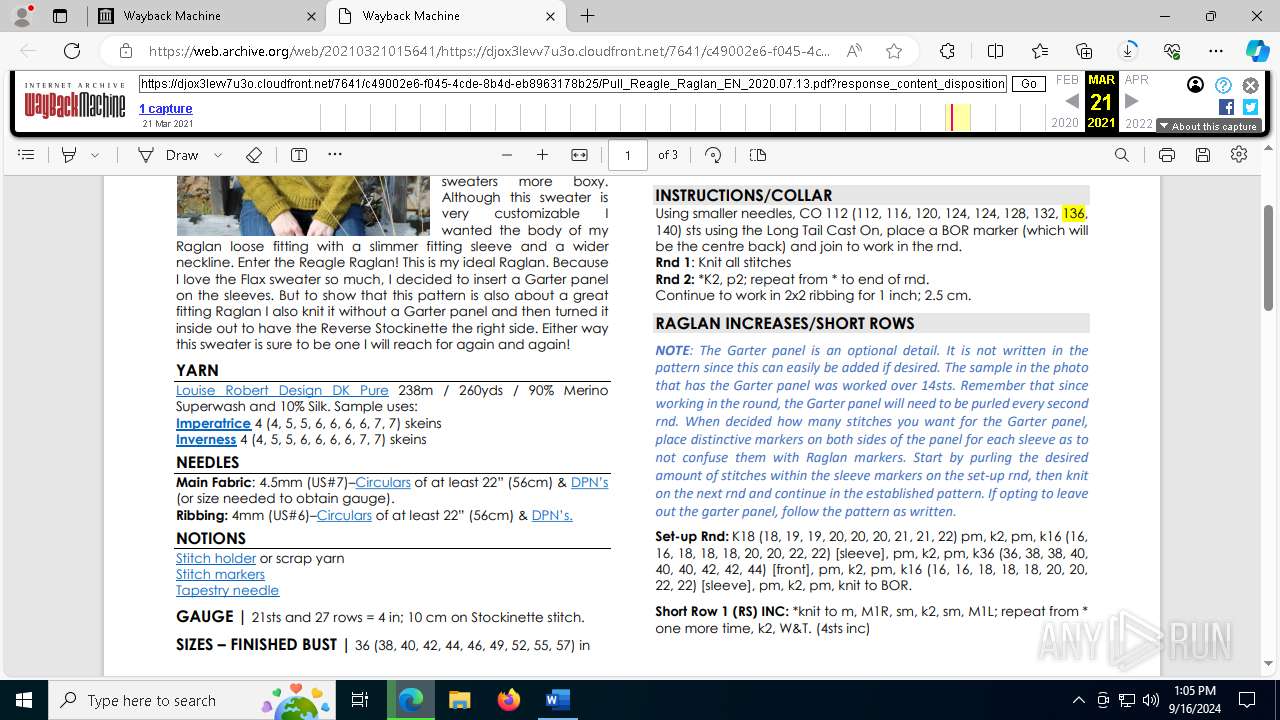
Task: Expand the Draw tool options arrow
Action: [x=218, y=155]
